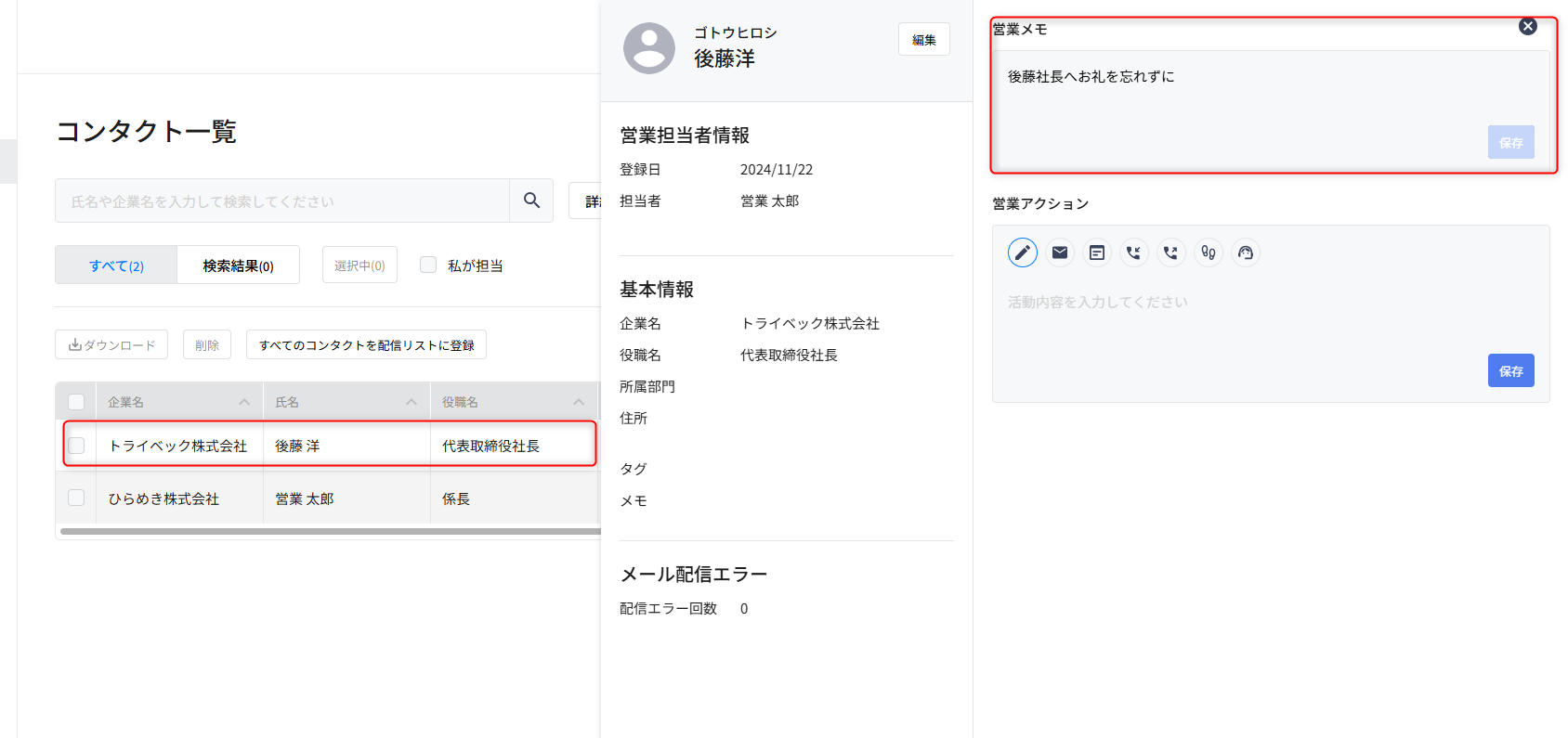Sort by 企業名 column arrow
Viewport: 1568px width, 738px height.
244,402
